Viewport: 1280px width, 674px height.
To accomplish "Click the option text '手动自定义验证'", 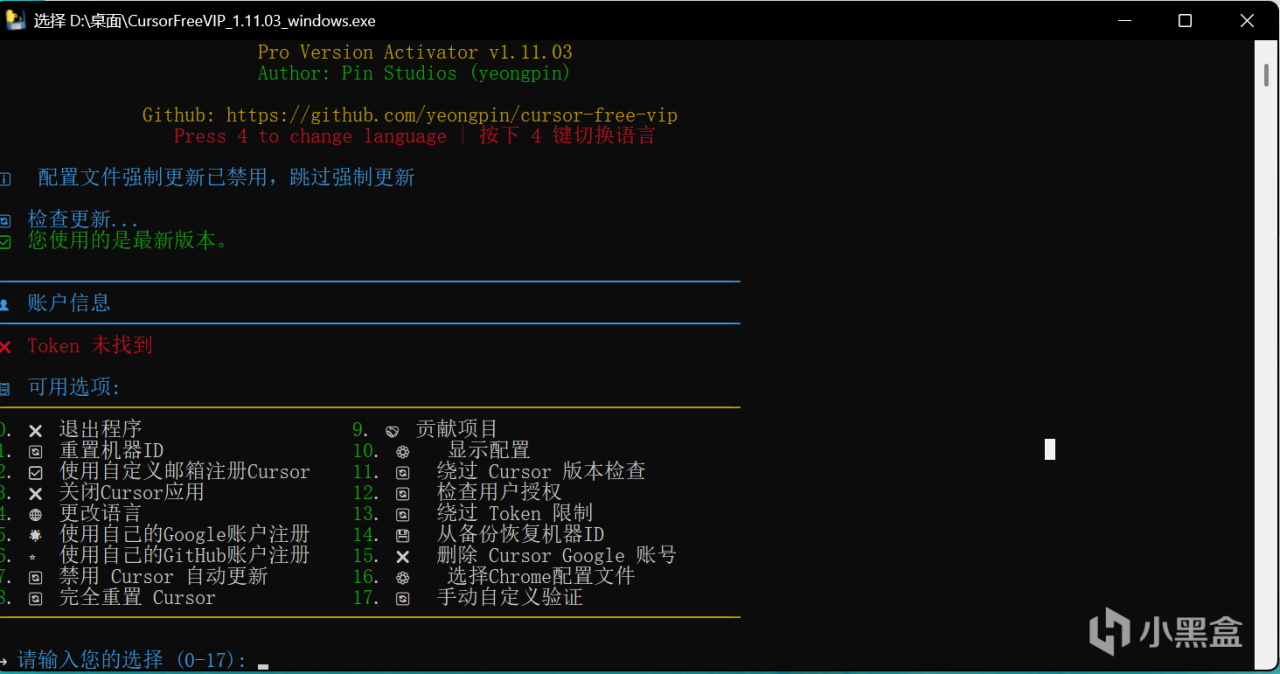I will pyautogui.click(x=510, y=598).
